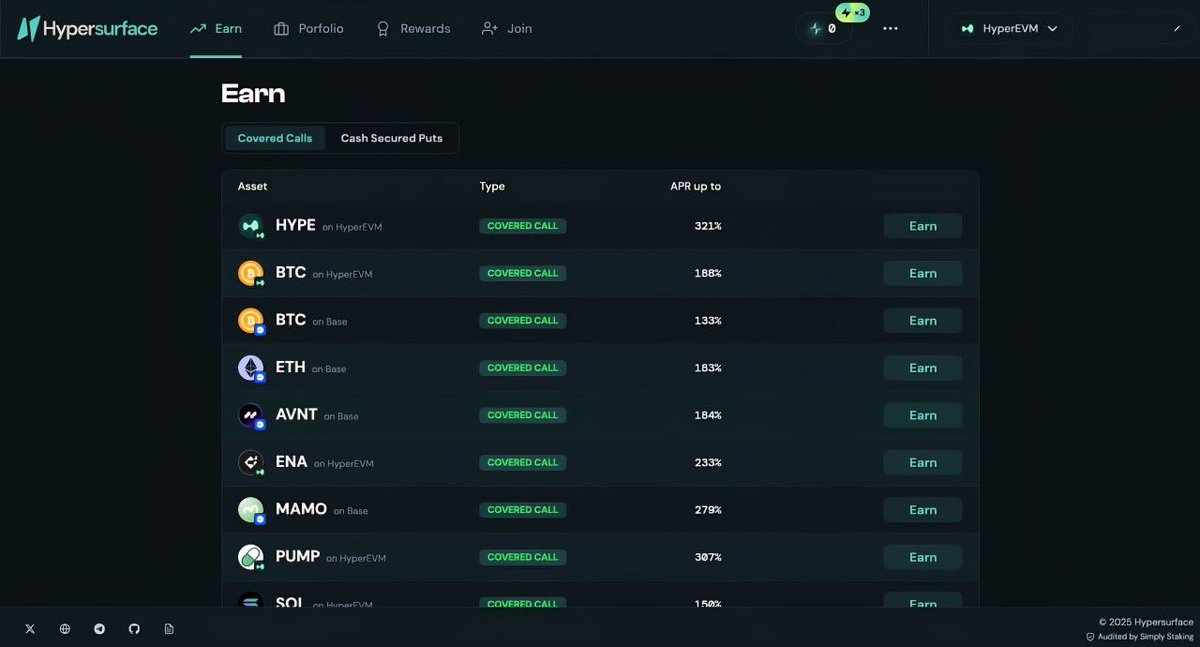The width and height of the screenshot is (1200, 647).
Task: Open the globe website icon in footer
Action: [x=65, y=629]
